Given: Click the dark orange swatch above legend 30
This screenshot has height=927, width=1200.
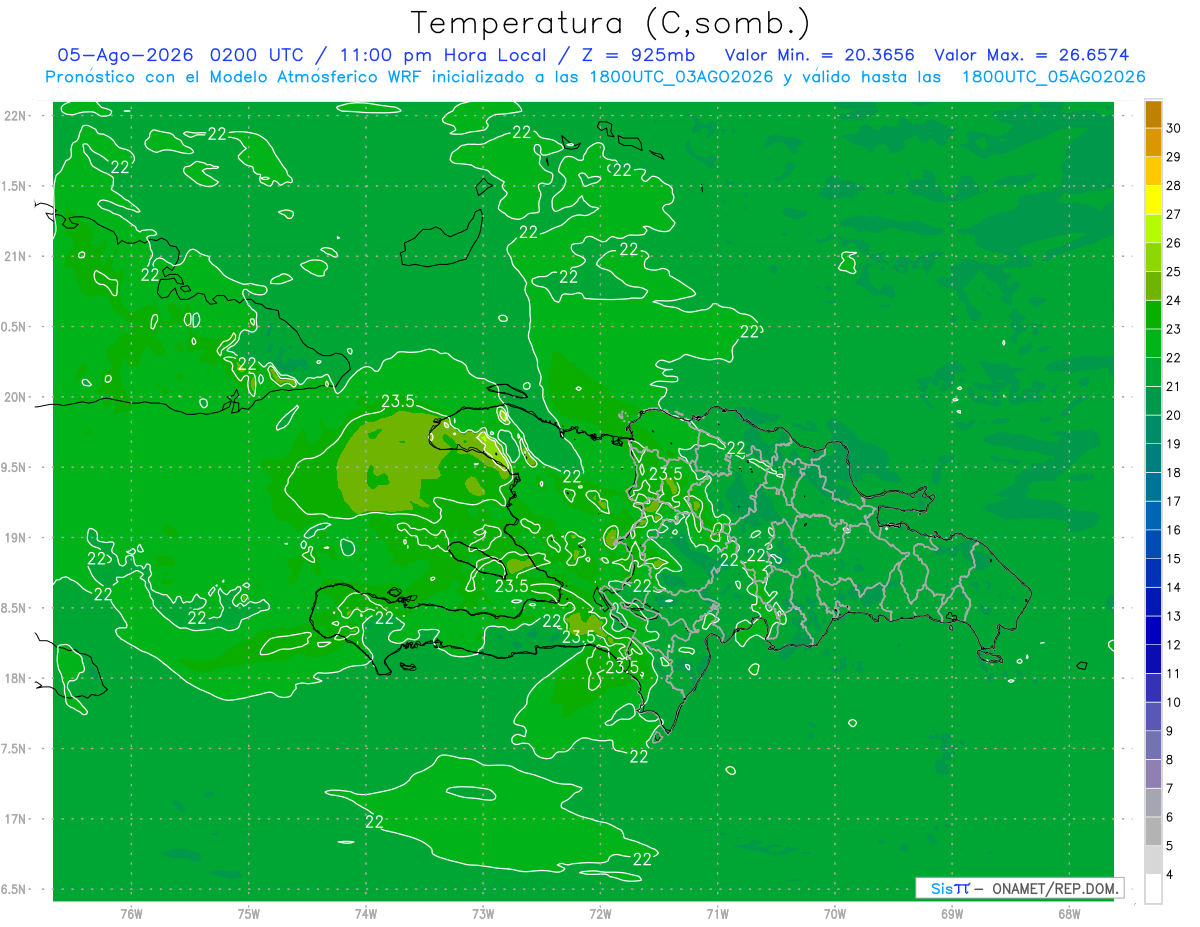Looking at the screenshot, I should click(x=1153, y=114).
